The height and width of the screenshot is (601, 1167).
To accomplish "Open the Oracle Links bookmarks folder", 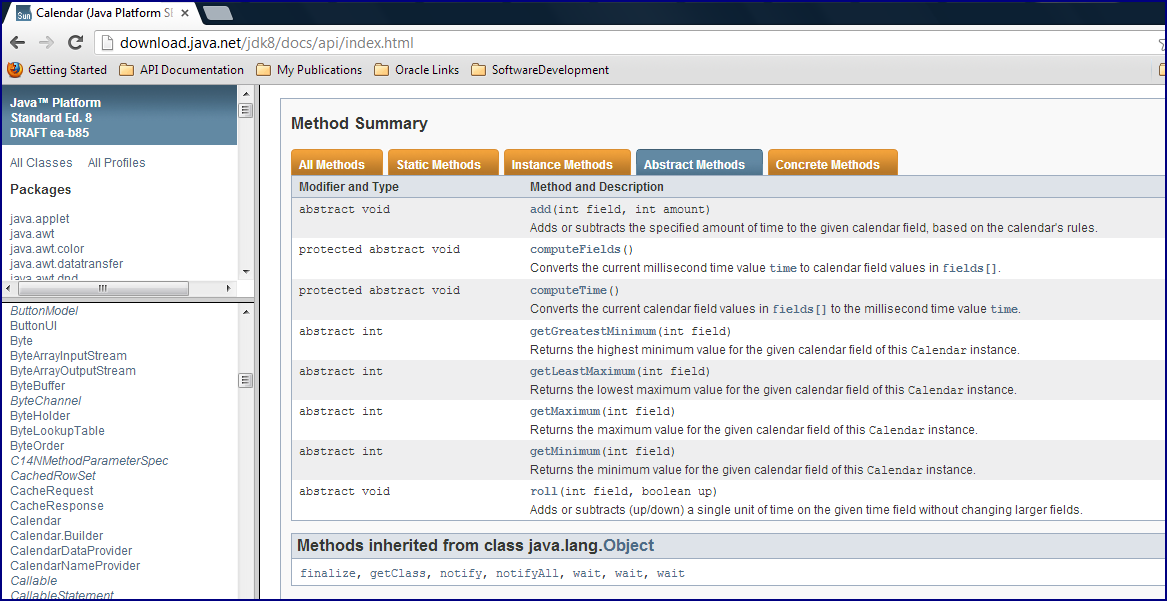I will point(417,70).
